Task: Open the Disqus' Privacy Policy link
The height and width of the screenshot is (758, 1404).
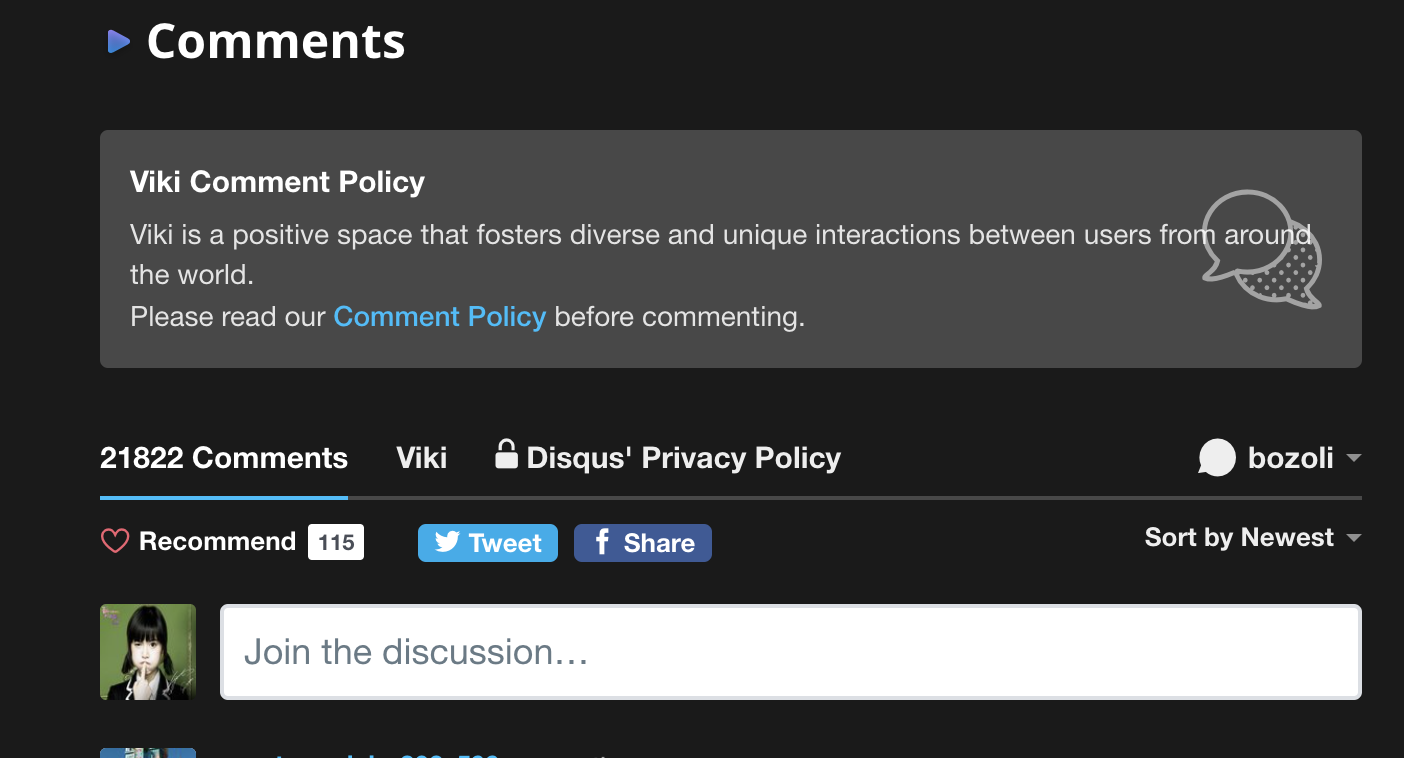Action: click(683, 458)
